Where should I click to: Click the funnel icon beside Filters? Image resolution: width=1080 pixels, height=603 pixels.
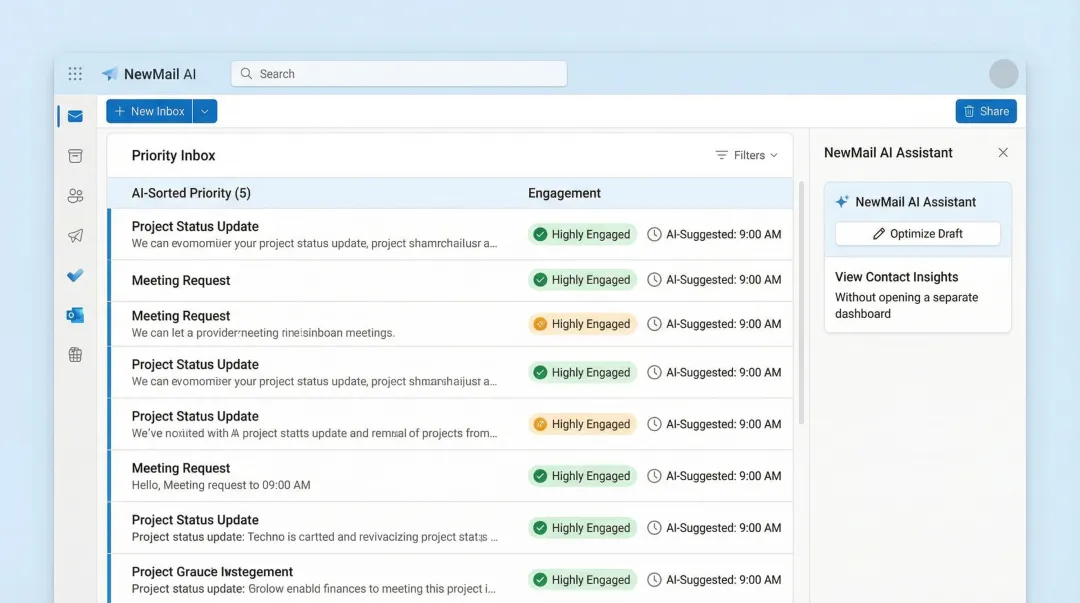[720, 155]
